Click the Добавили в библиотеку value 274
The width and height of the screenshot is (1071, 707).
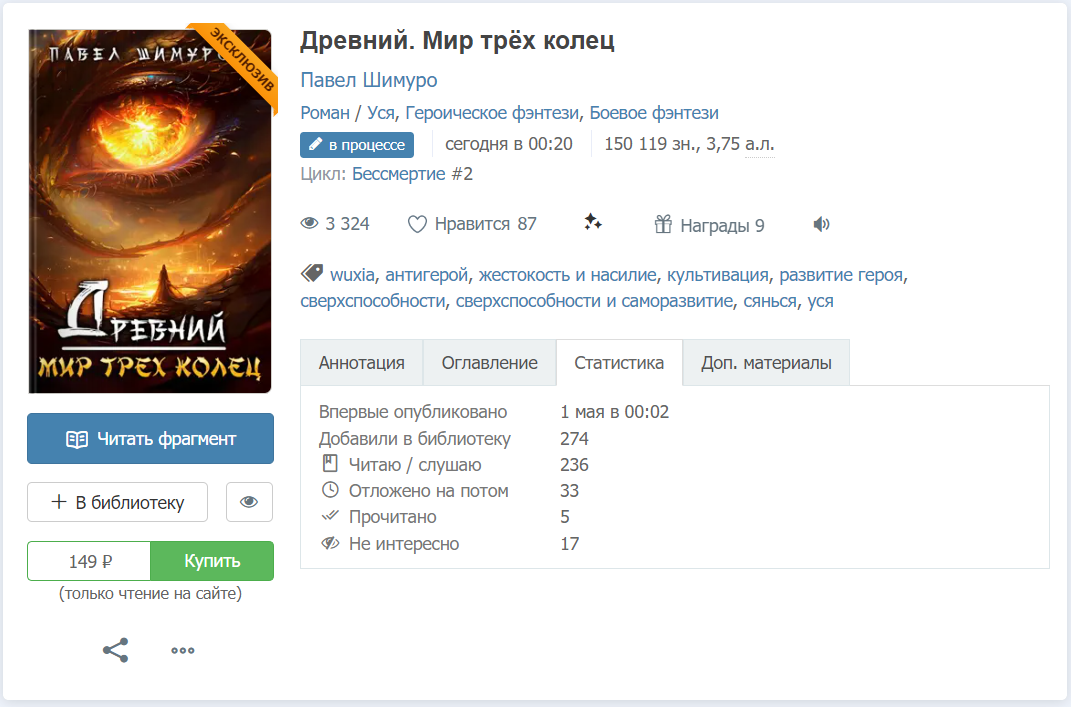pos(574,439)
